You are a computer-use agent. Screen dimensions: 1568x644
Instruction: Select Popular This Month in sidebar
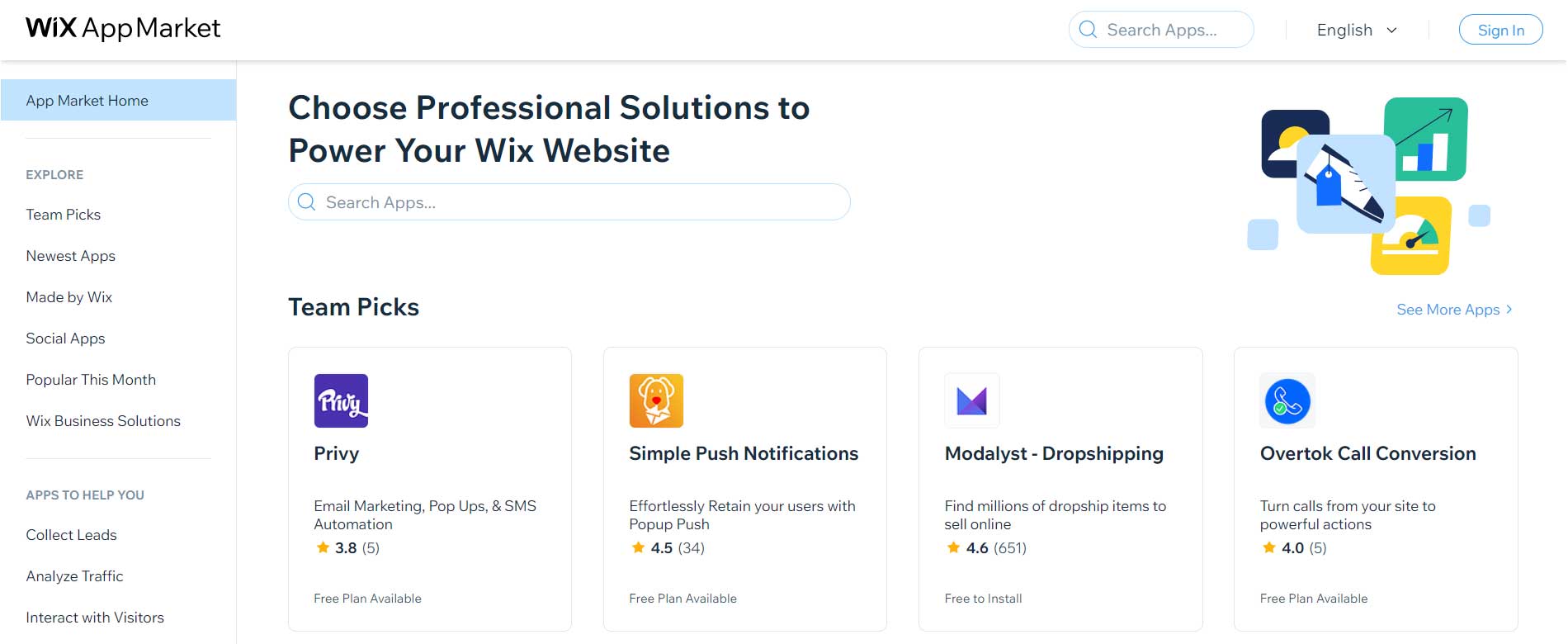pos(91,380)
